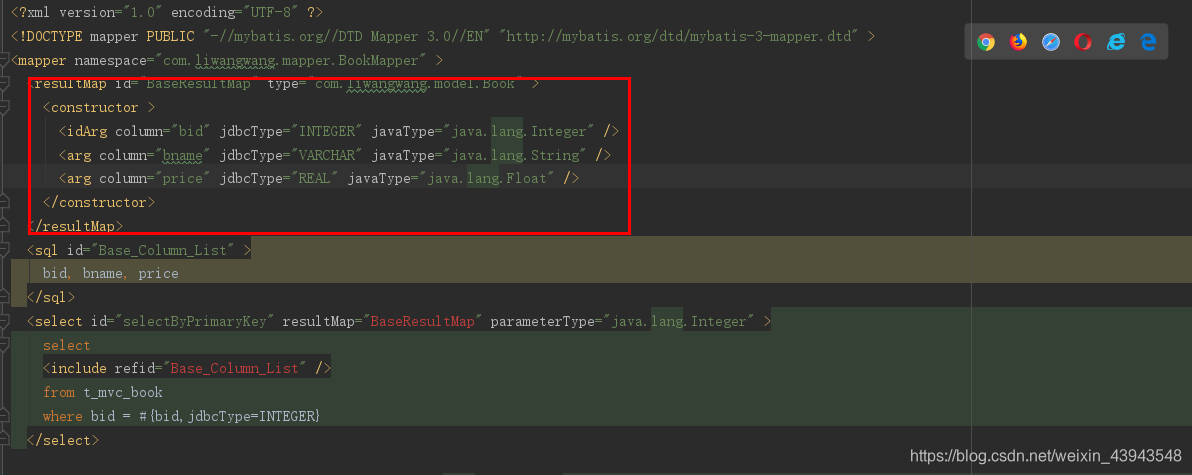Click com.liwangwang.model.Book type value
Image resolution: width=1192 pixels, height=475 pixels.
click(x=414, y=84)
